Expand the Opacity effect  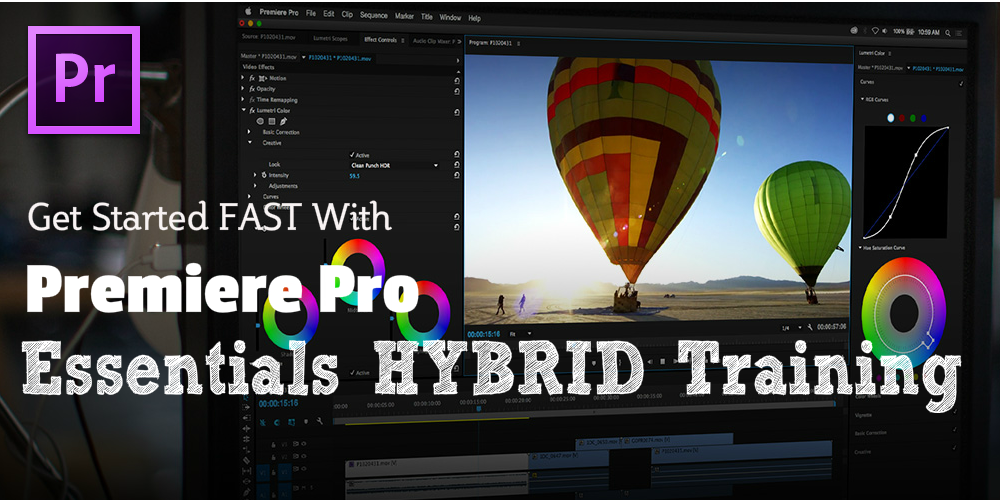coord(242,88)
